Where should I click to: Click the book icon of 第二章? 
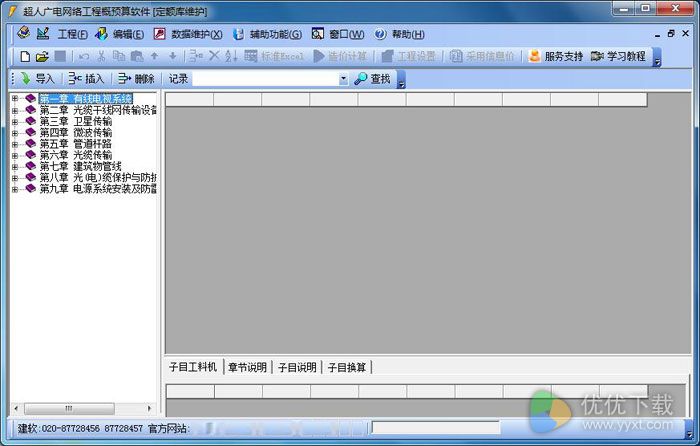pyautogui.click(x=30, y=109)
